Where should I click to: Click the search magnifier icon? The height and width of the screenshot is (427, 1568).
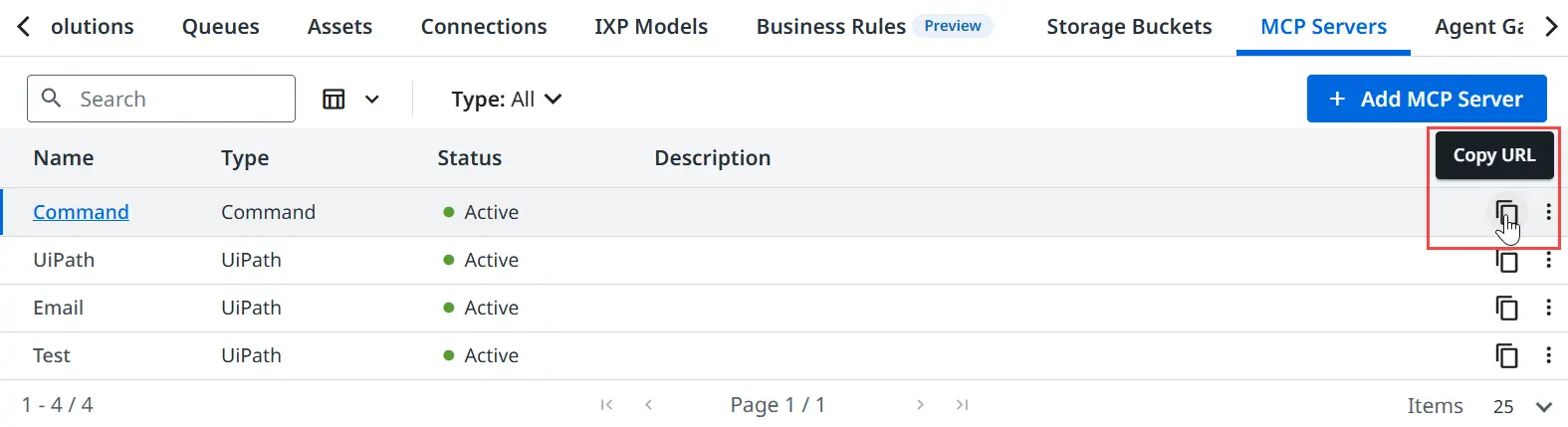(52, 98)
